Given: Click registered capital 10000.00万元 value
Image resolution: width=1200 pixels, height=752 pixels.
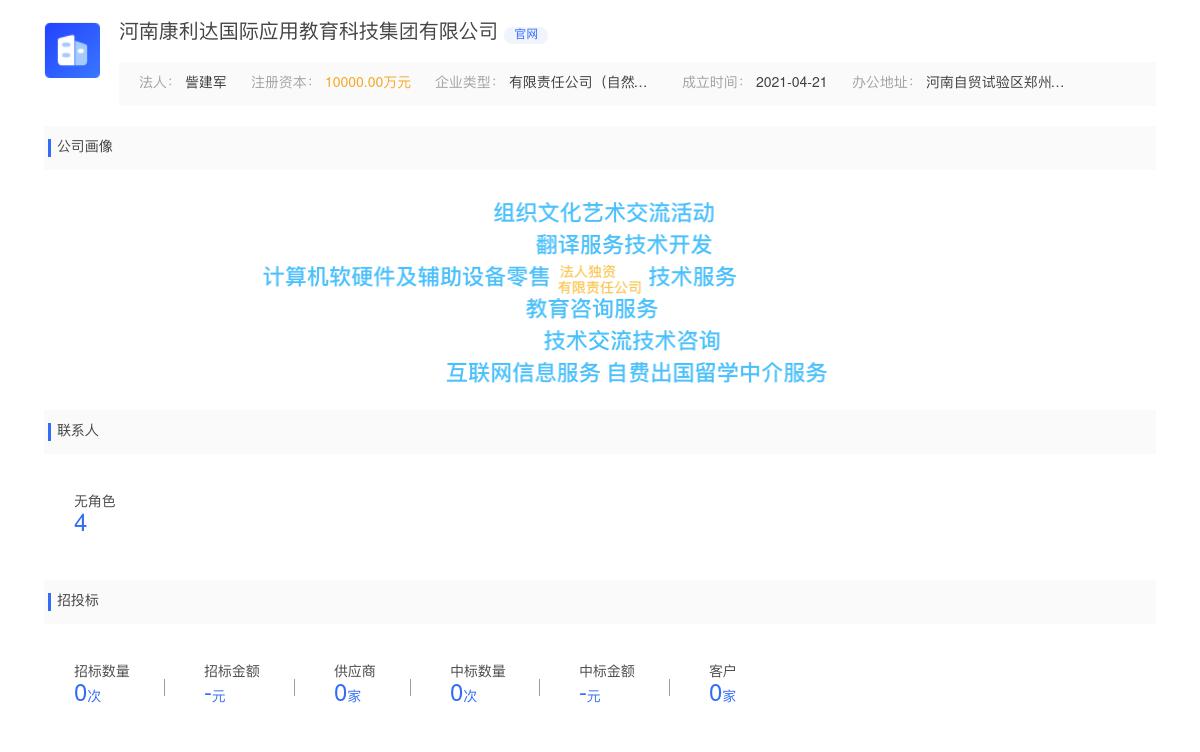Looking at the screenshot, I should [x=367, y=83].
